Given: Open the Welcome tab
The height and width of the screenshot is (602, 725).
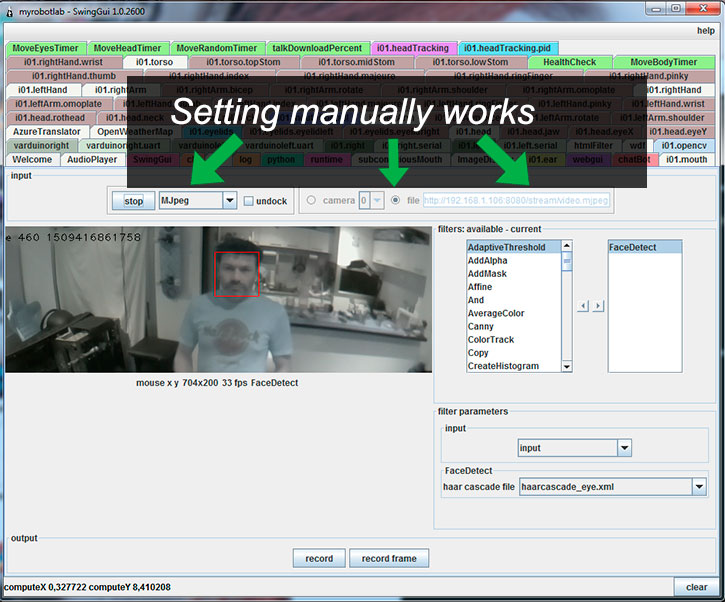Looking at the screenshot, I should click(x=32, y=159).
